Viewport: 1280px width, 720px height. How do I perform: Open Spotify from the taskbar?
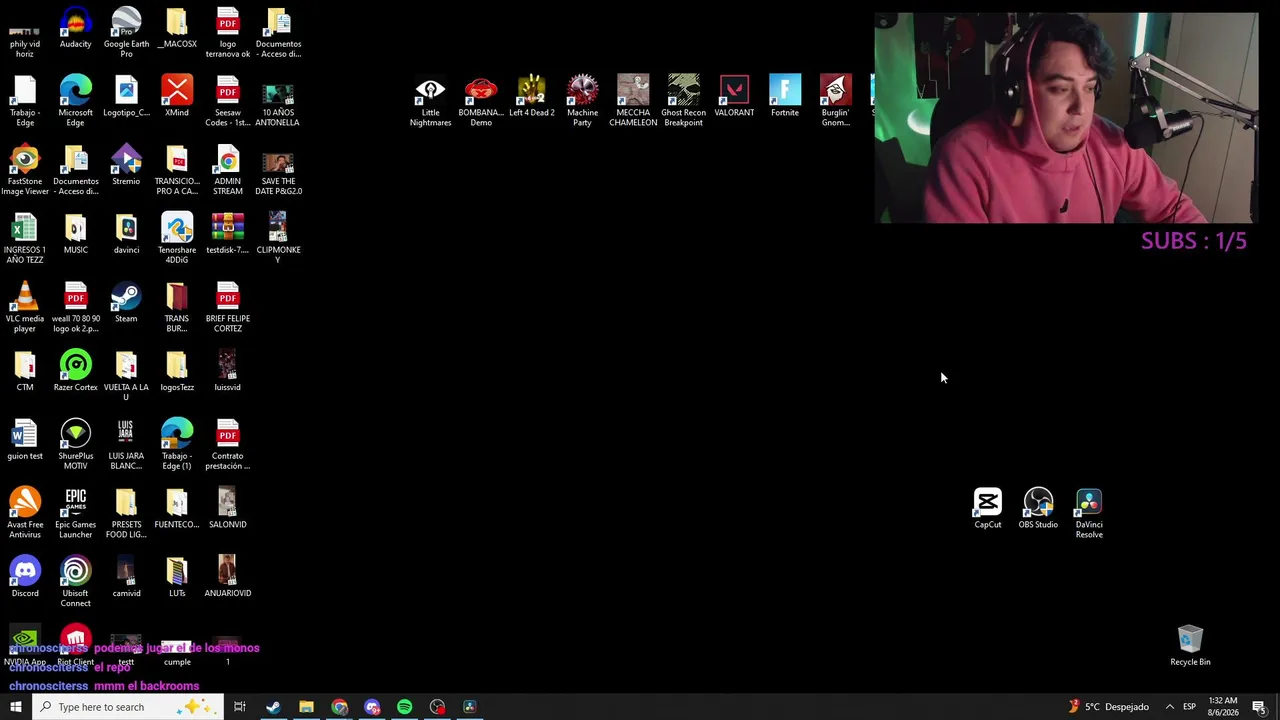[x=404, y=707]
